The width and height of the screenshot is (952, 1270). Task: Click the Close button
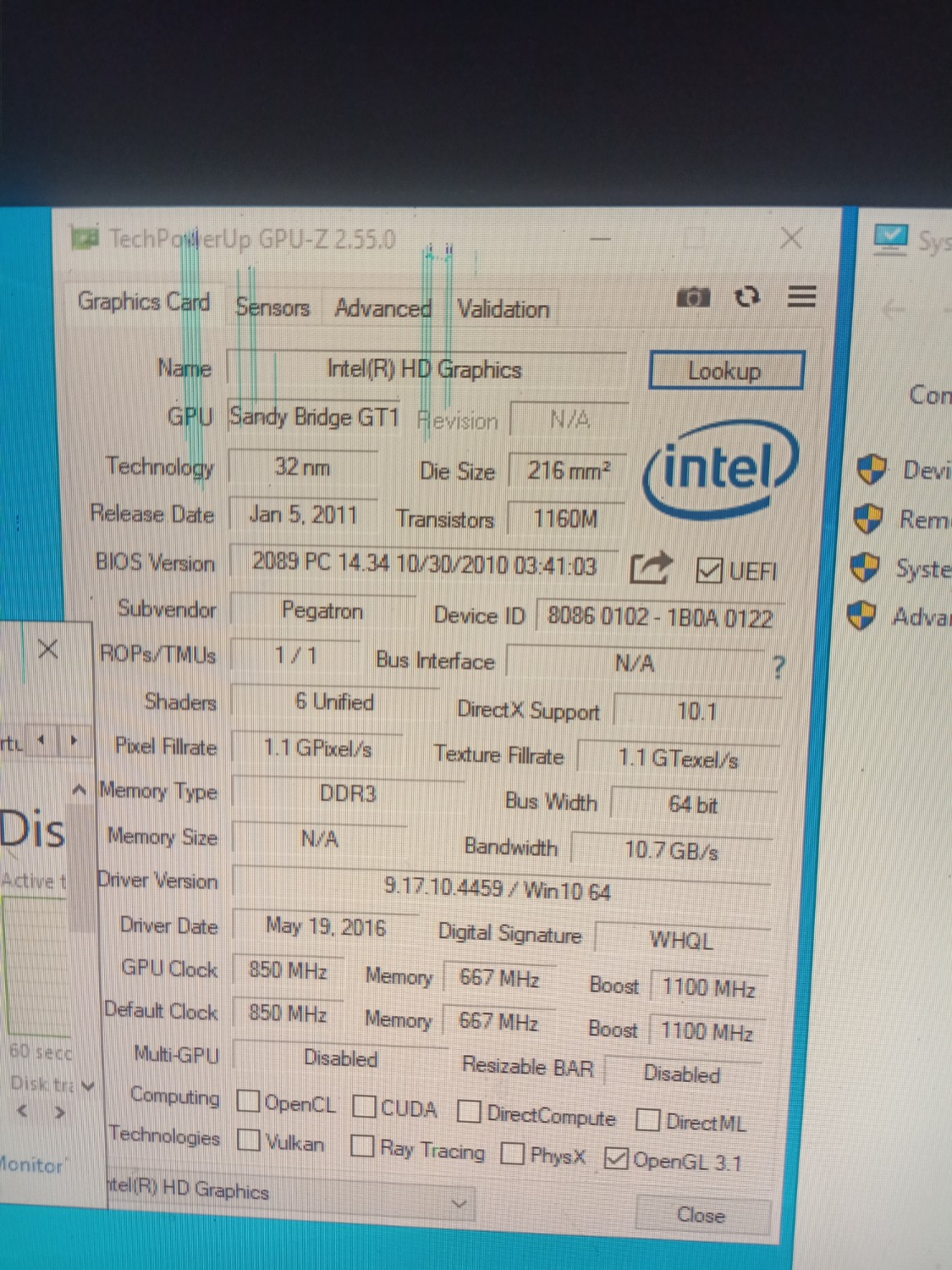(x=702, y=1215)
